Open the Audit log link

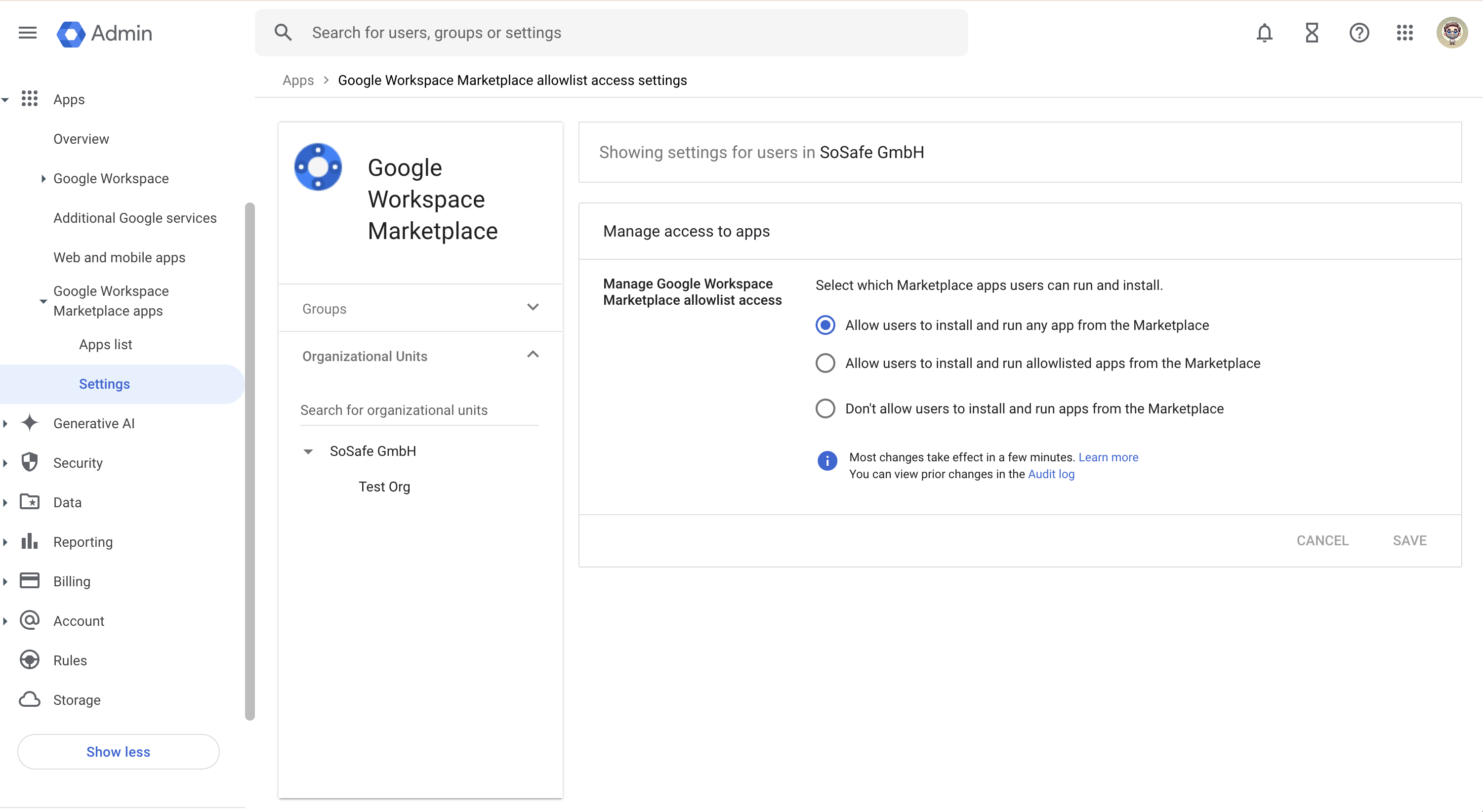[x=1051, y=474]
